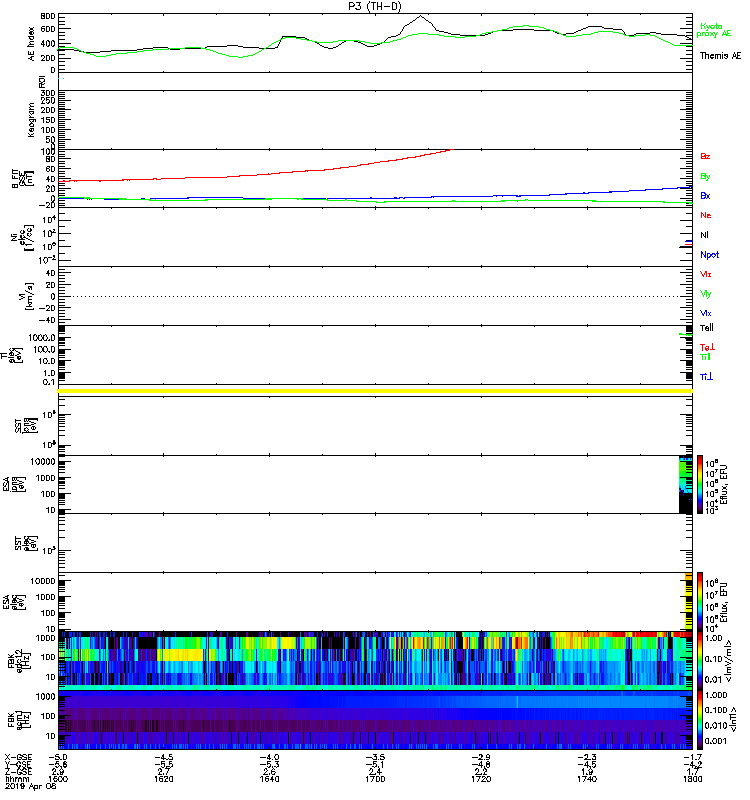This screenshot has height=800, width=750.
Task: Click the Eflux, EFU label beside ion color bar
Action: tap(724, 484)
